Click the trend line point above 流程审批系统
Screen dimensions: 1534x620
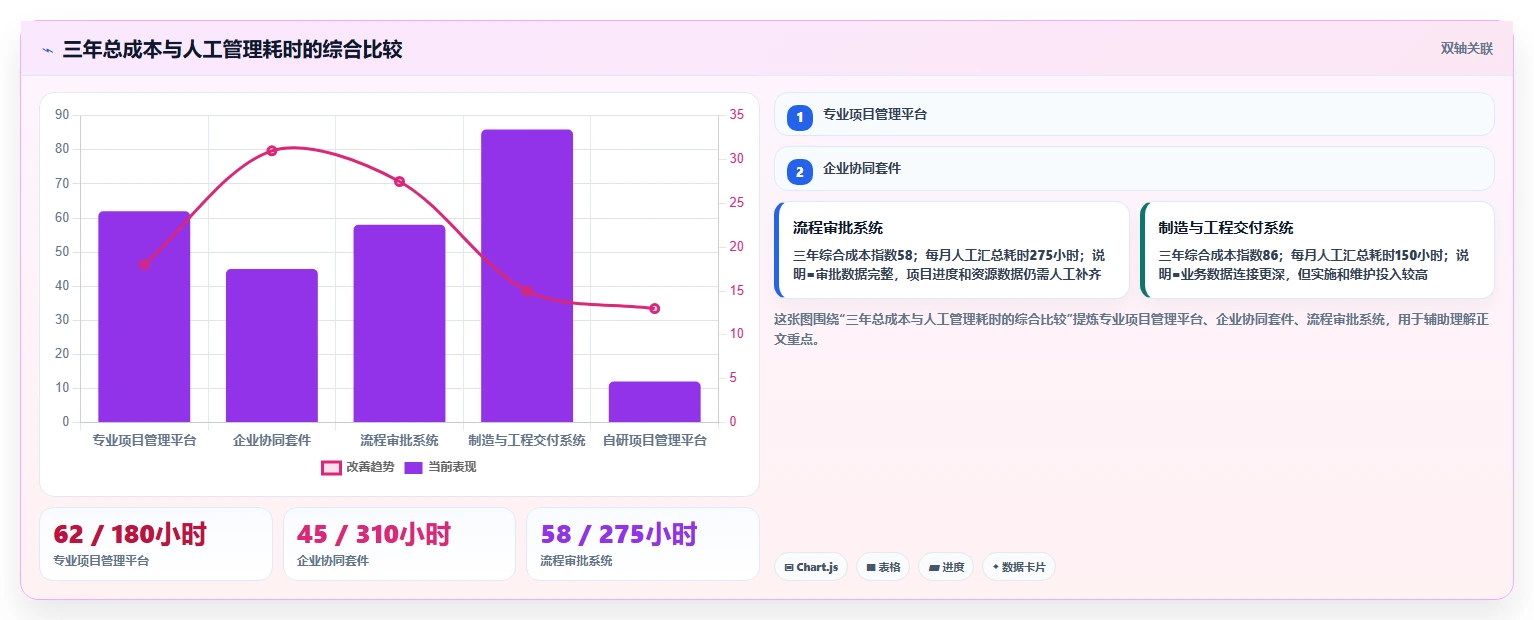click(399, 181)
